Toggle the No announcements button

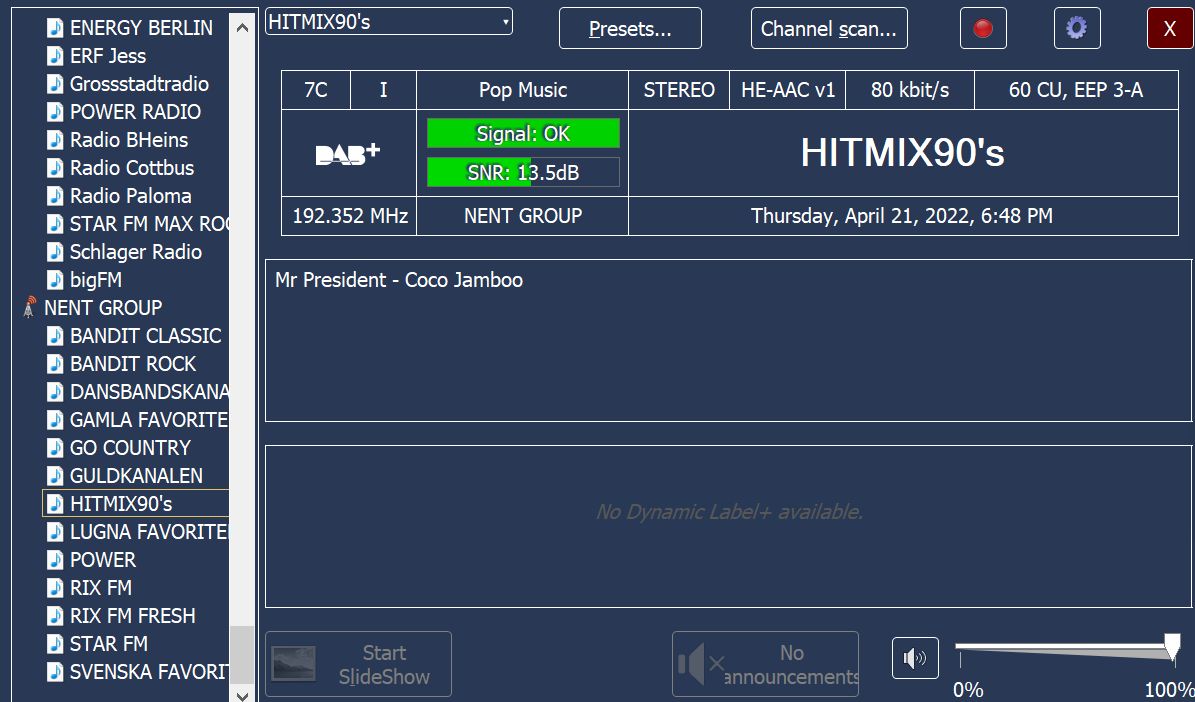(x=765, y=664)
